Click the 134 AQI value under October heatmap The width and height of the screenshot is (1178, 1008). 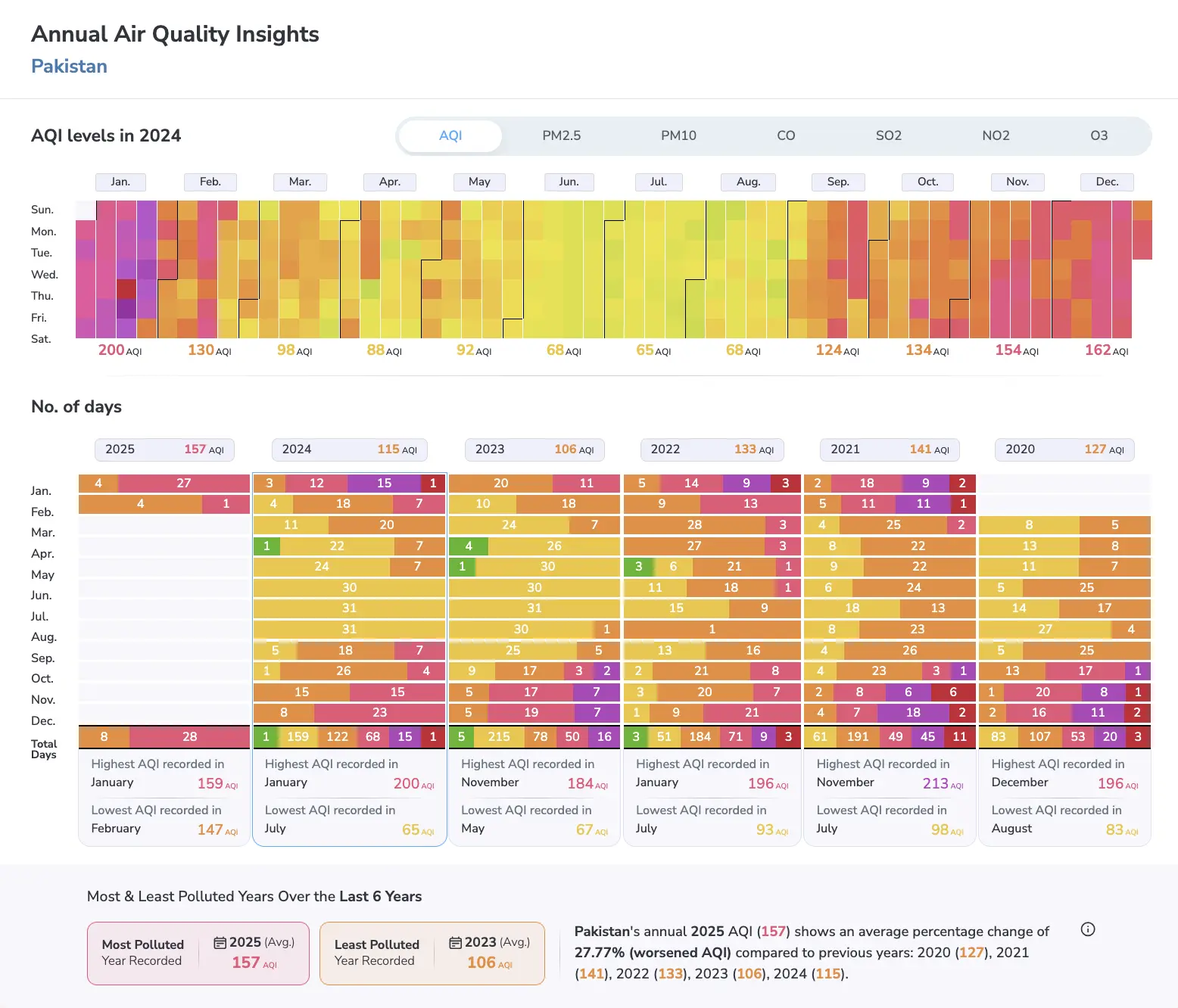coord(927,350)
